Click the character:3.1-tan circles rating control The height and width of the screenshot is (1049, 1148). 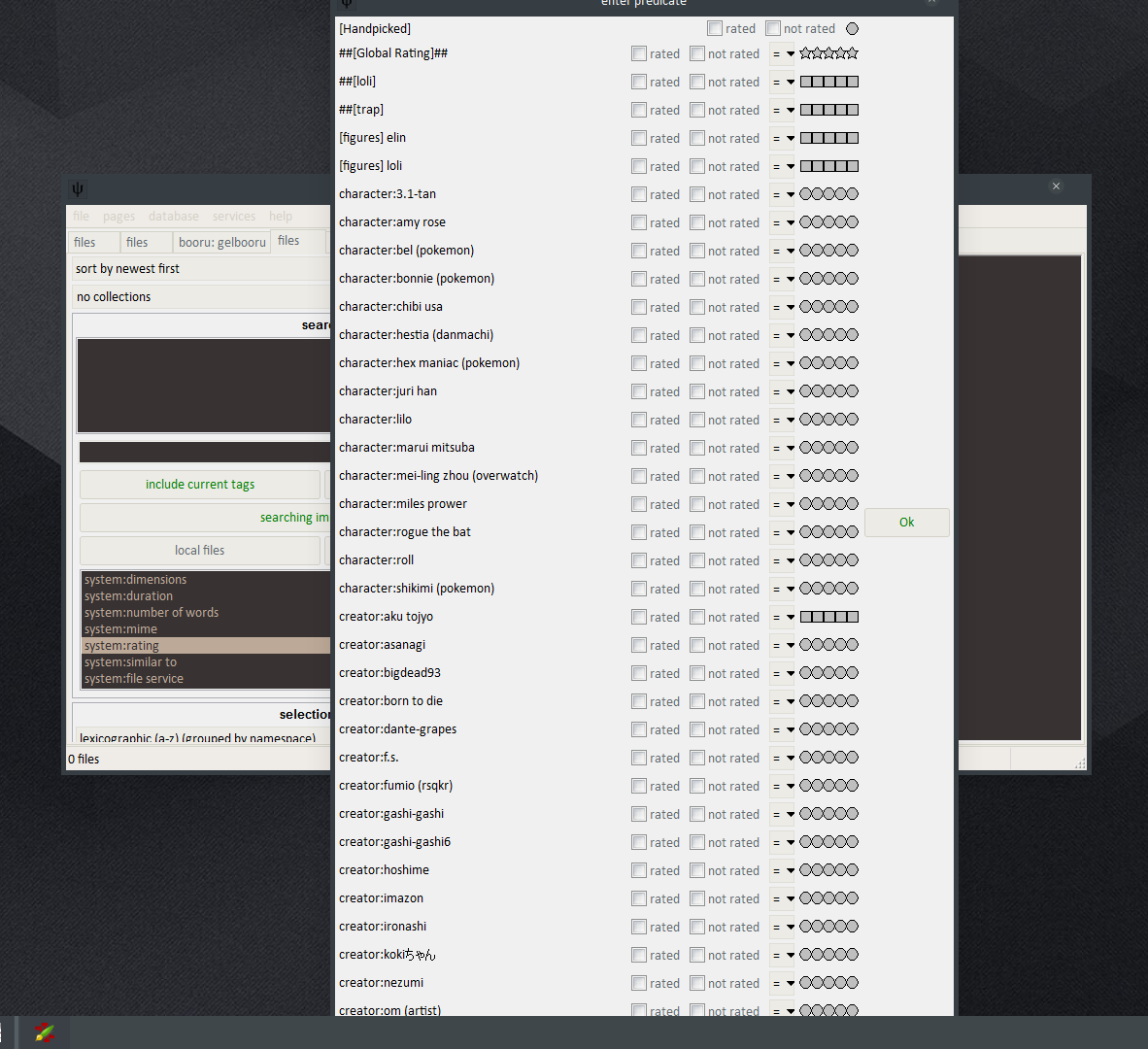[828, 194]
